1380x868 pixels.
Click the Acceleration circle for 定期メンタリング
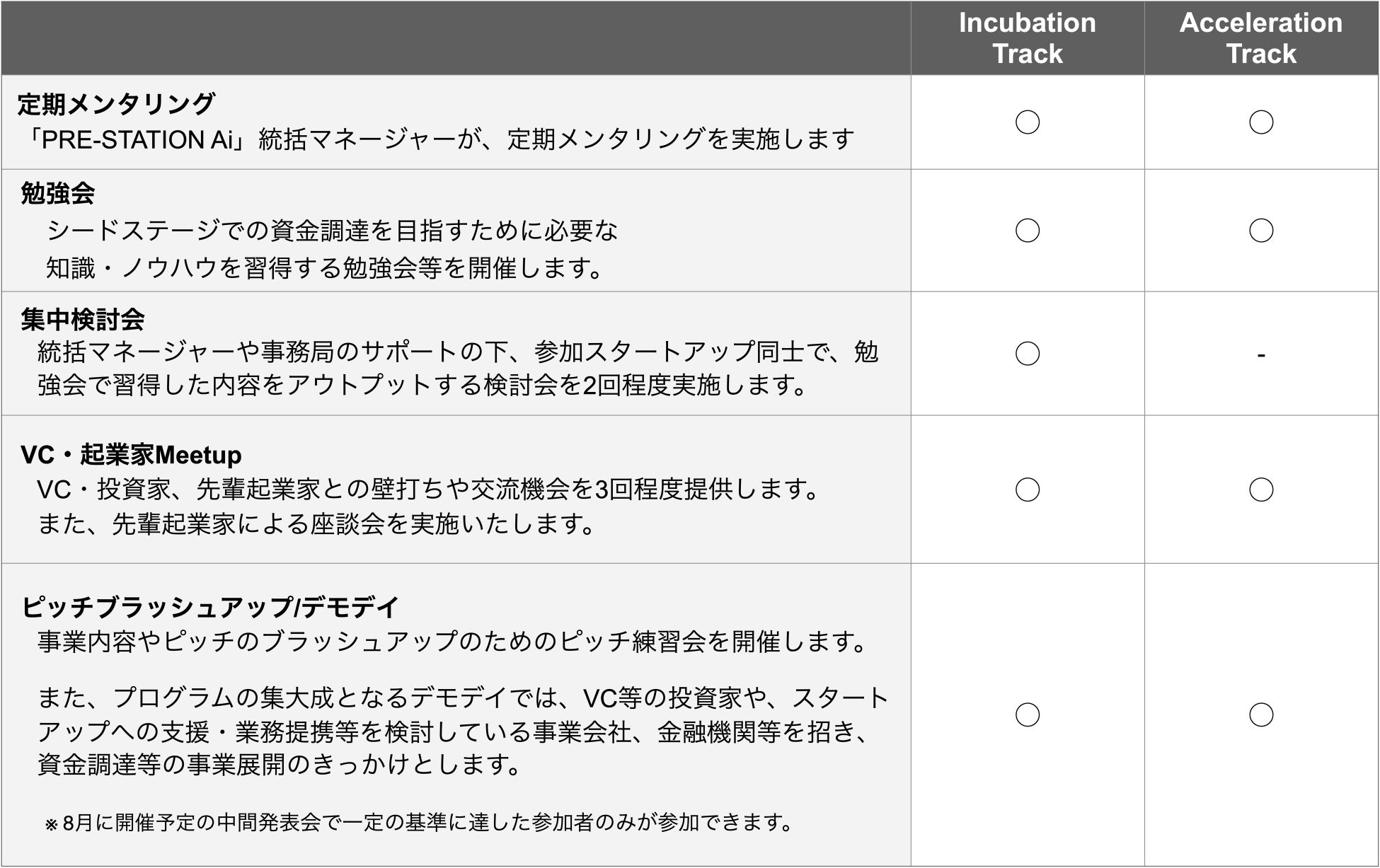(x=1260, y=122)
